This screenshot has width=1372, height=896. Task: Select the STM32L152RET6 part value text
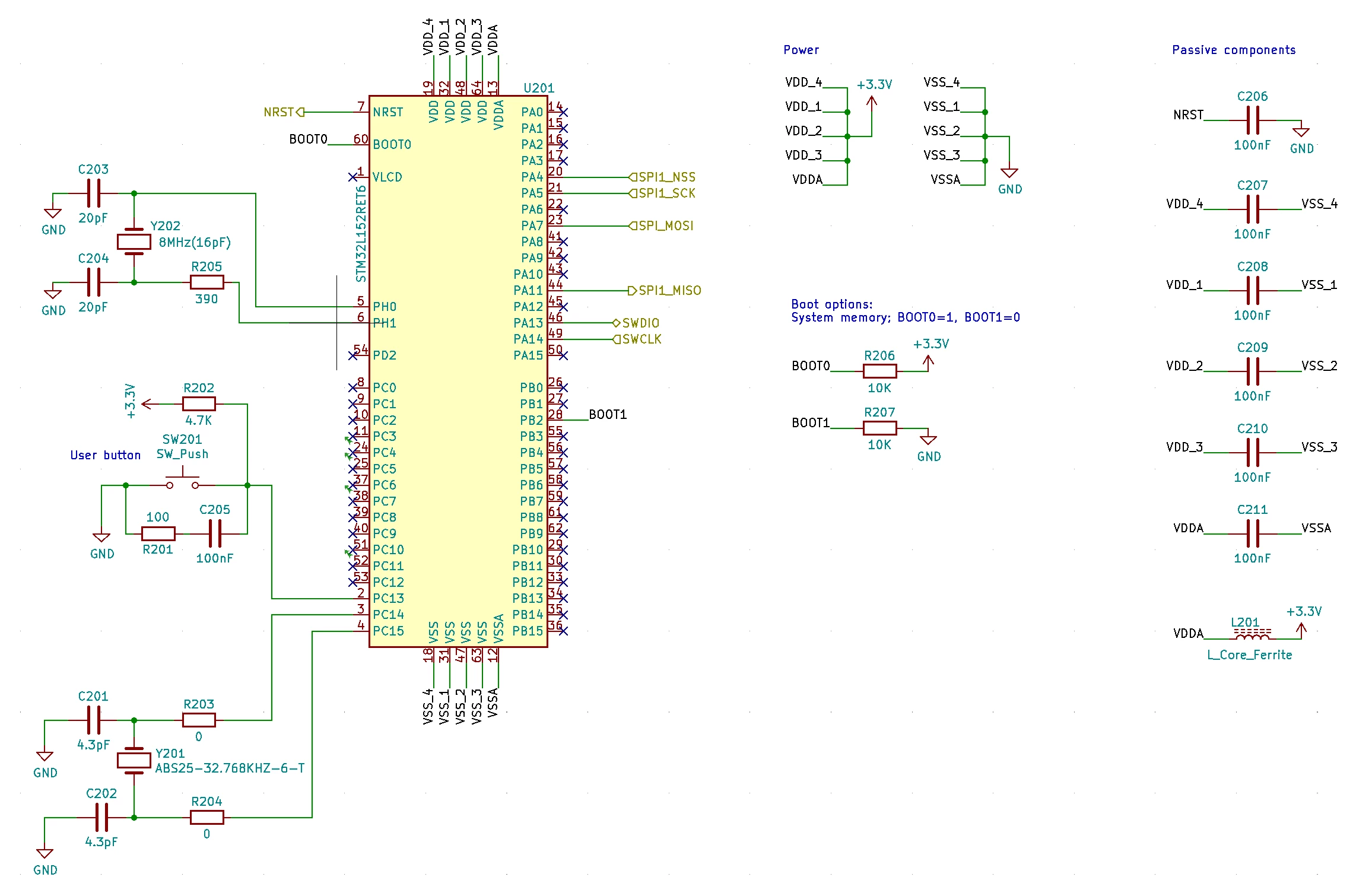coord(361,234)
